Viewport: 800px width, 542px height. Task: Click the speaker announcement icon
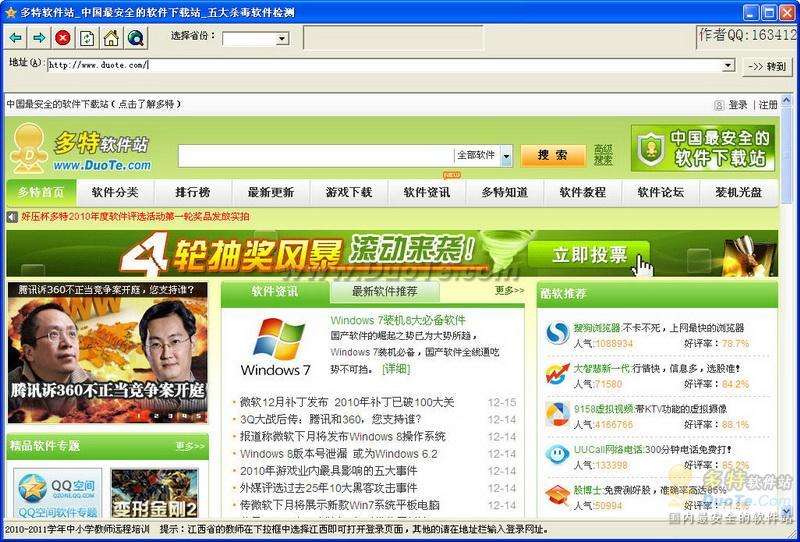[x=12, y=217]
